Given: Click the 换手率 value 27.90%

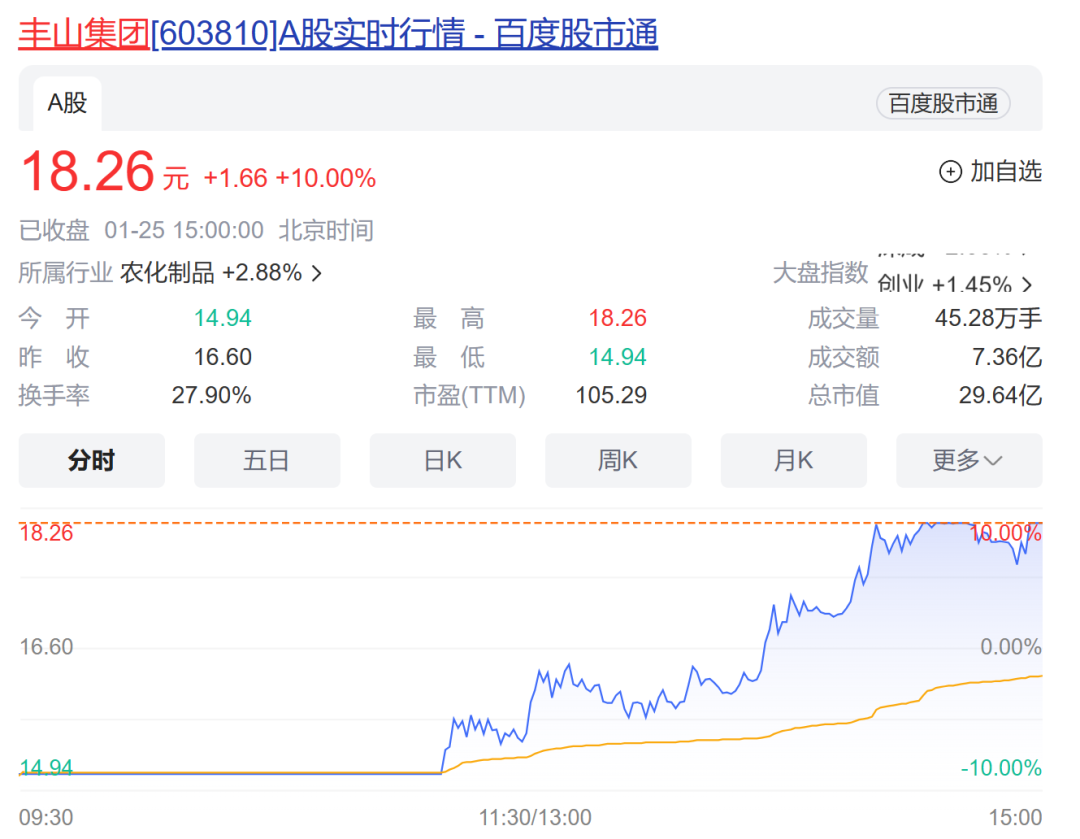Looking at the screenshot, I should click(x=211, y=395).
